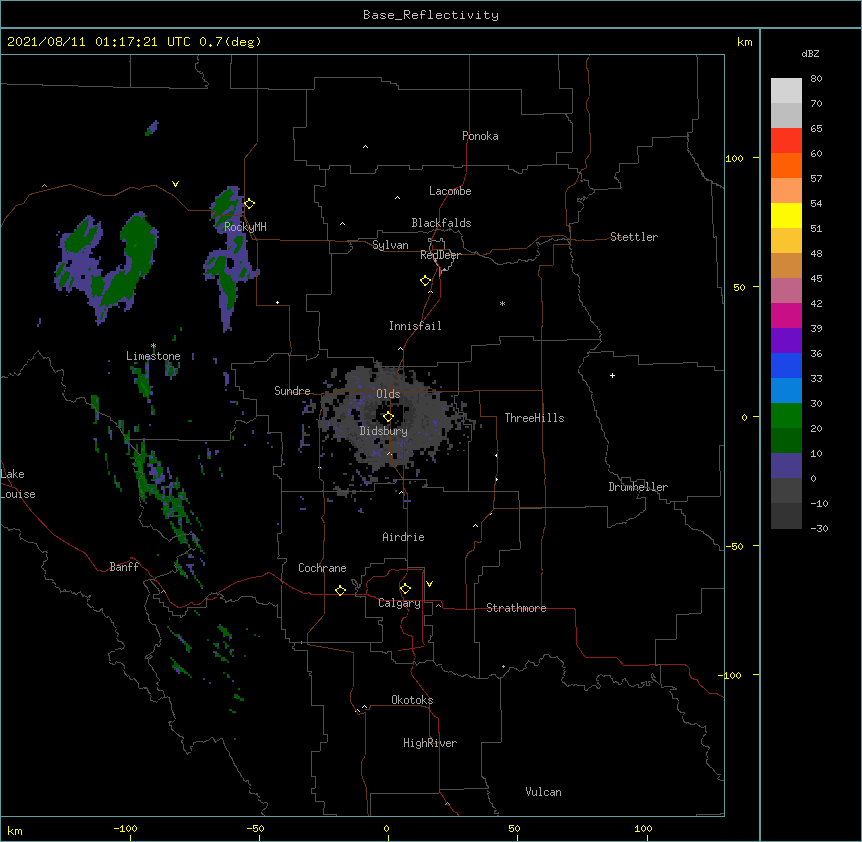The image size is (862, 842).
Task: Click the Strathmore label
Action: (x=516, y=608)
